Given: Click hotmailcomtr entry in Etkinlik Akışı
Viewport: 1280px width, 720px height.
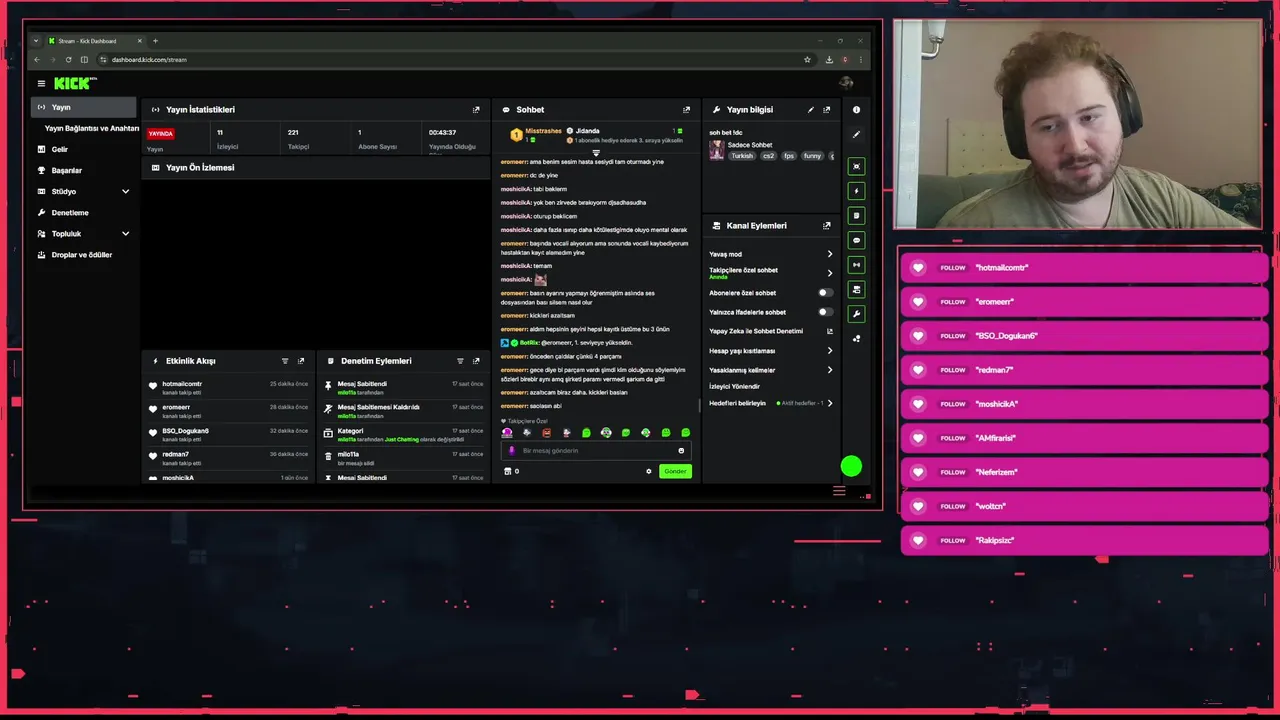Looking at the screenshot, I should [230, 387].
